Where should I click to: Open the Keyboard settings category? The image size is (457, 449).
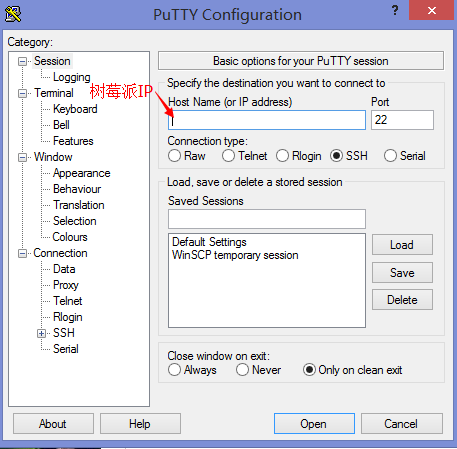click(x=75, y=109)
